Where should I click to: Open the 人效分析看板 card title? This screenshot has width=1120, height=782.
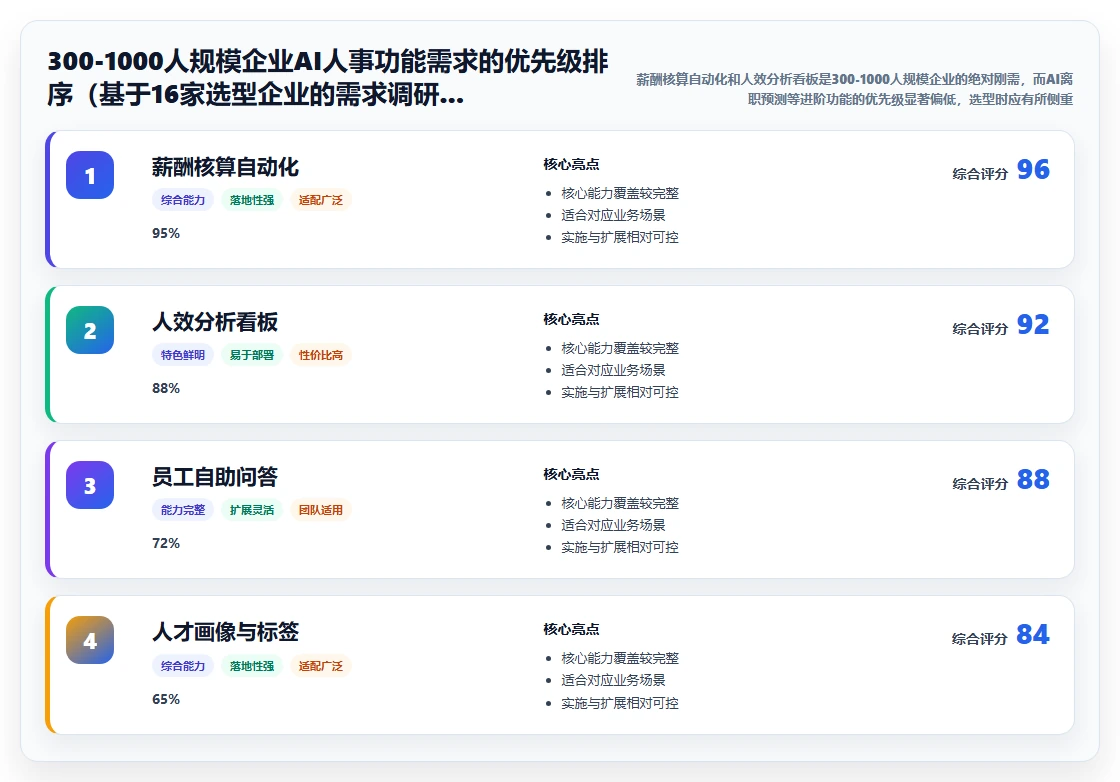point(215,322)
